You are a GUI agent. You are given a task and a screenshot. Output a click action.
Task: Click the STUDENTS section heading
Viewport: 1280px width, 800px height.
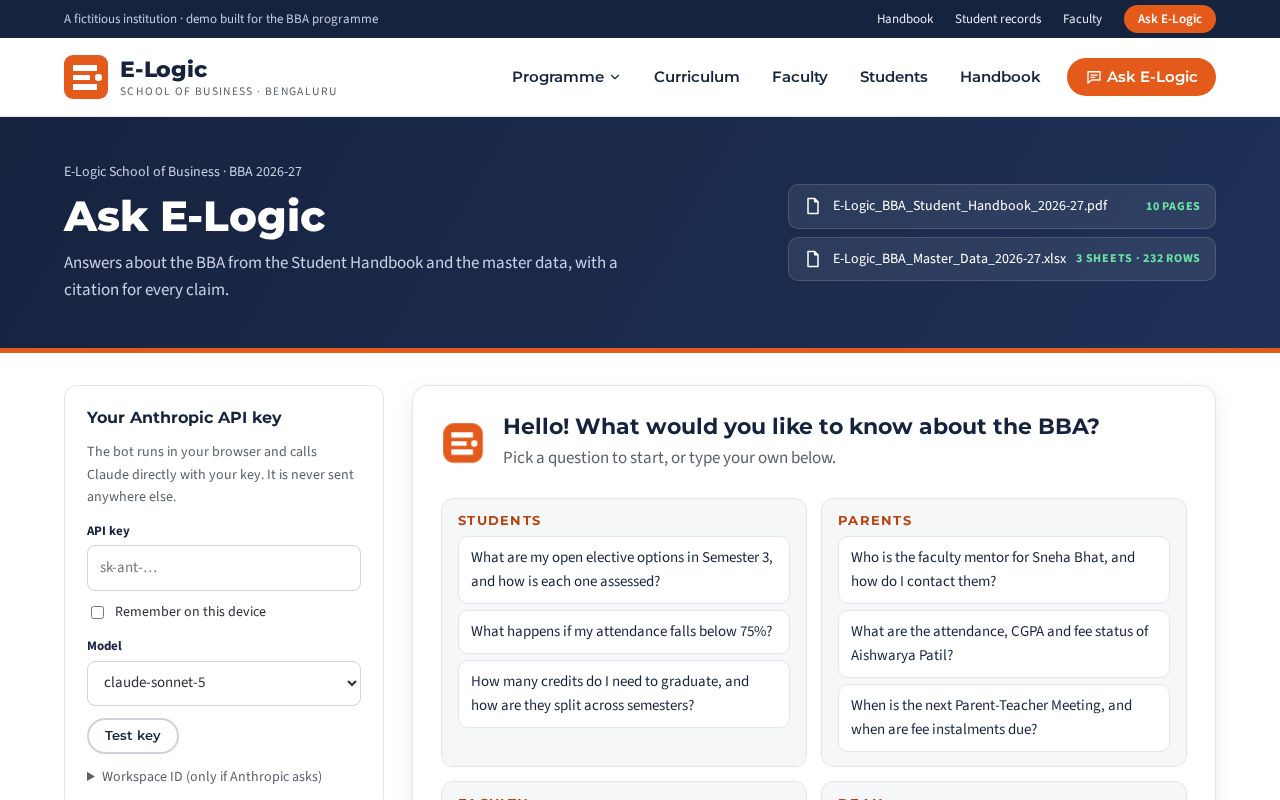(499, 521)
